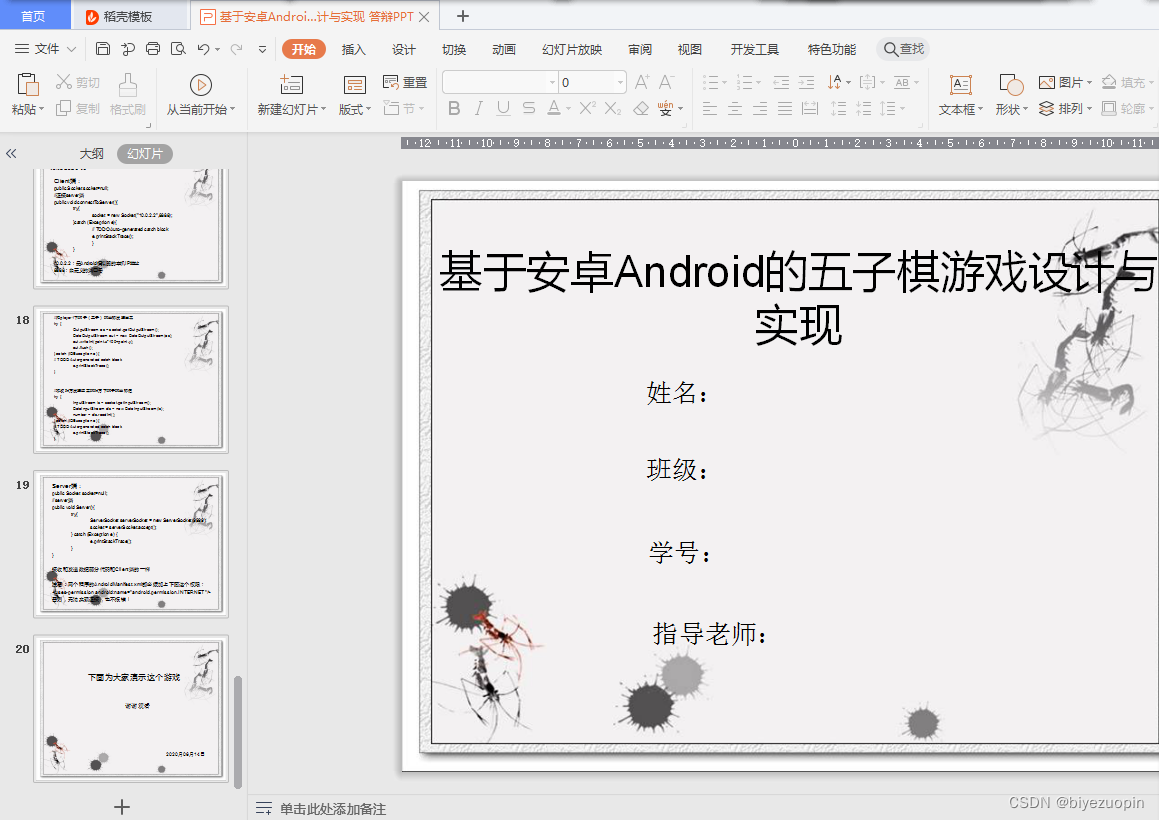Select slide 20 thumbnail in sidebar
The image size is (1159, 820).
coord(130,708)
